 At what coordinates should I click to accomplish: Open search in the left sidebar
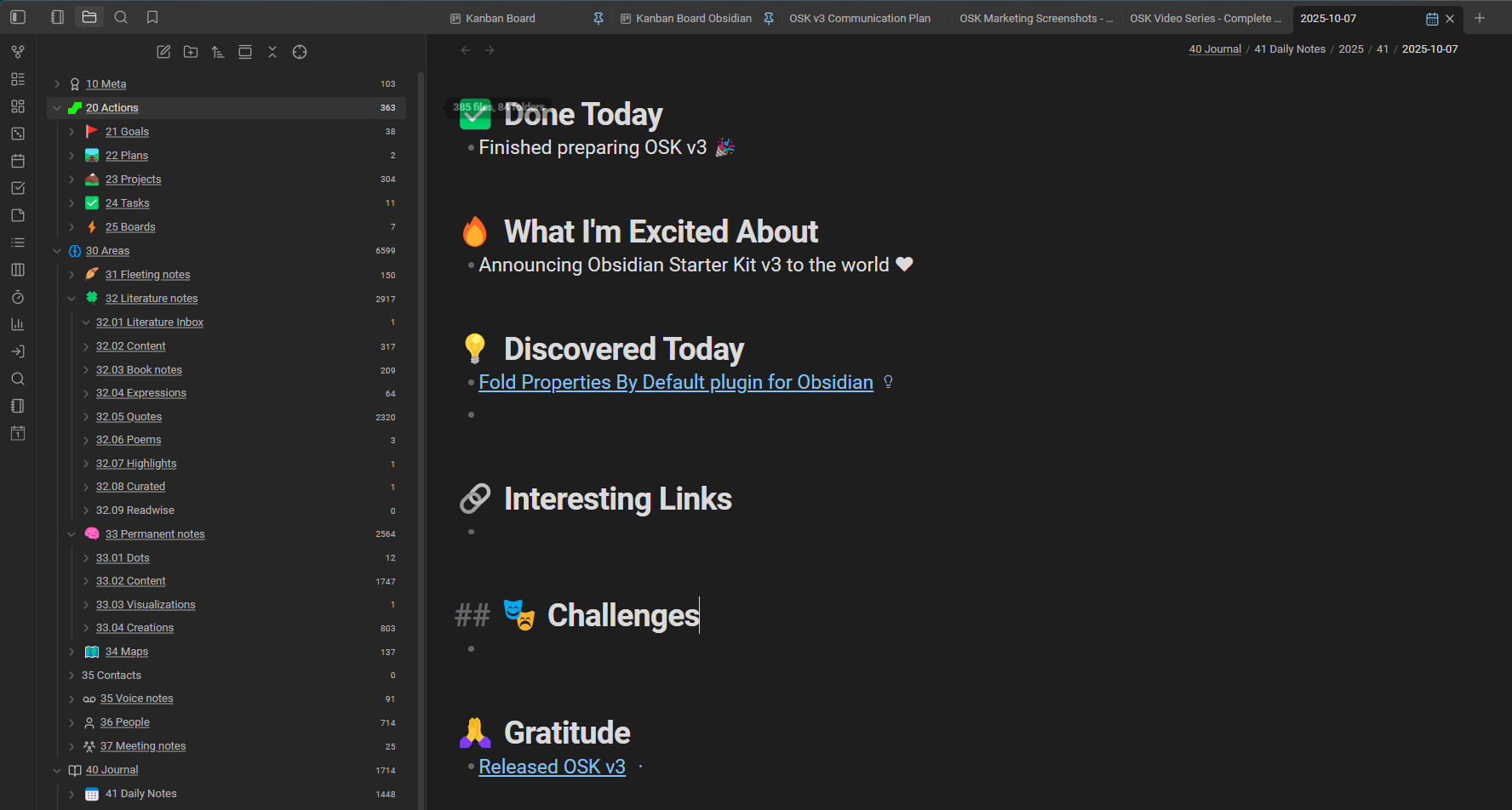[x=121, y=17]
